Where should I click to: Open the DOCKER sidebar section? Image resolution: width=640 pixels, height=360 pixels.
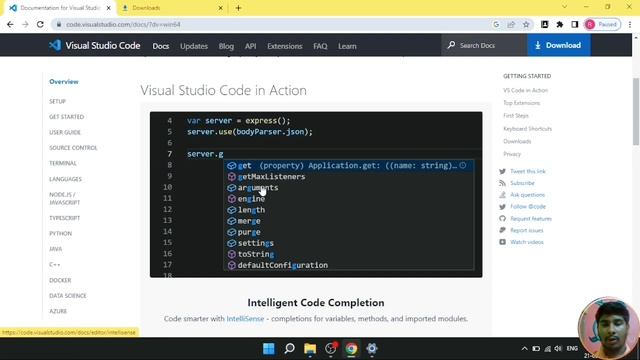click(60, 280)
